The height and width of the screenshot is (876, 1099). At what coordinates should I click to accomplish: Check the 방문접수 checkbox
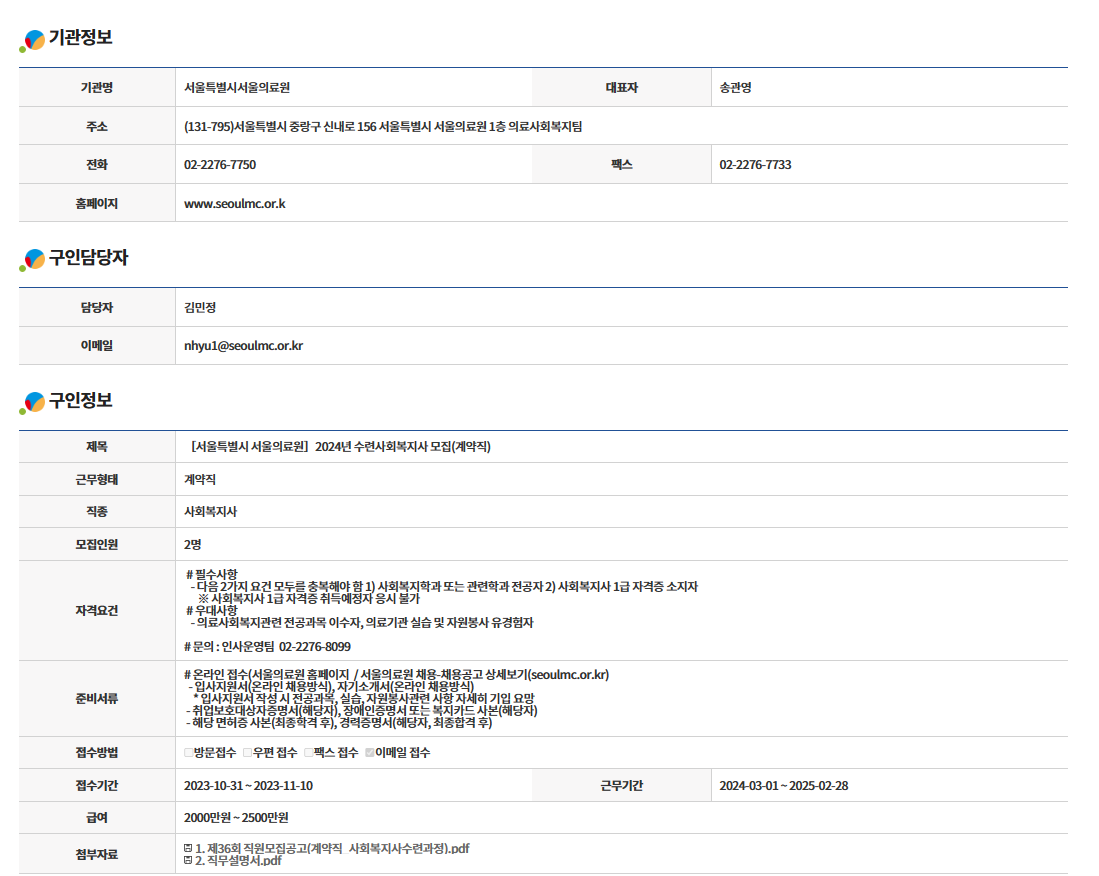click(188, 752)
